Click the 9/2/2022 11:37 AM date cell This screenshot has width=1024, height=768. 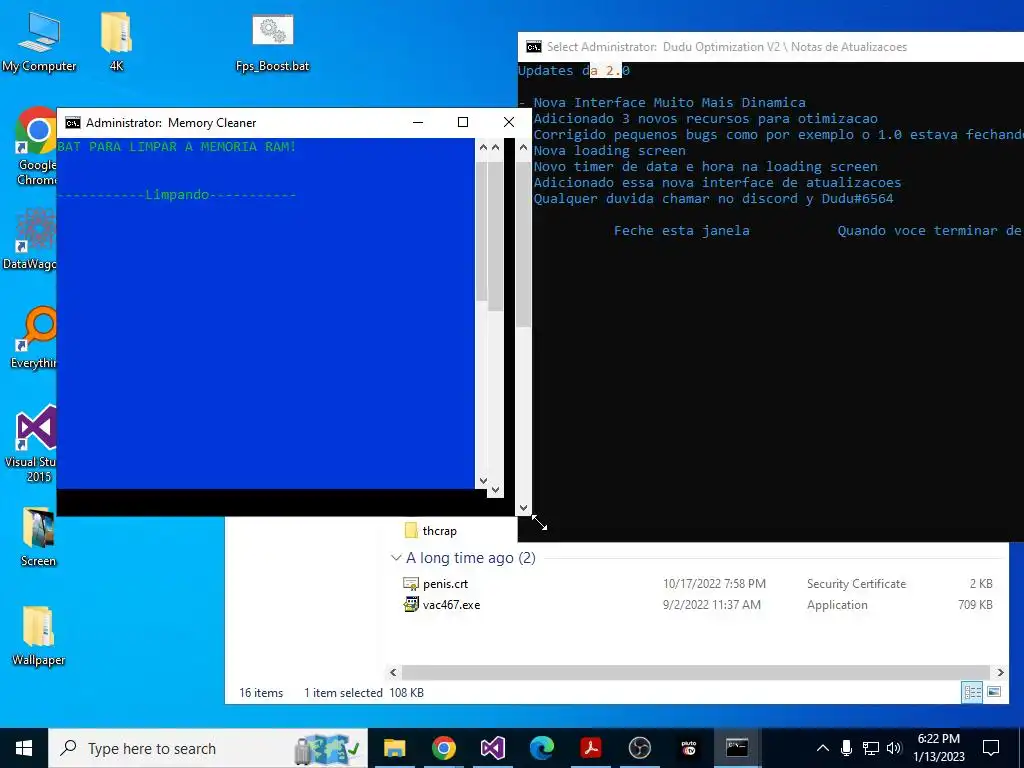(x=711, y=605)
